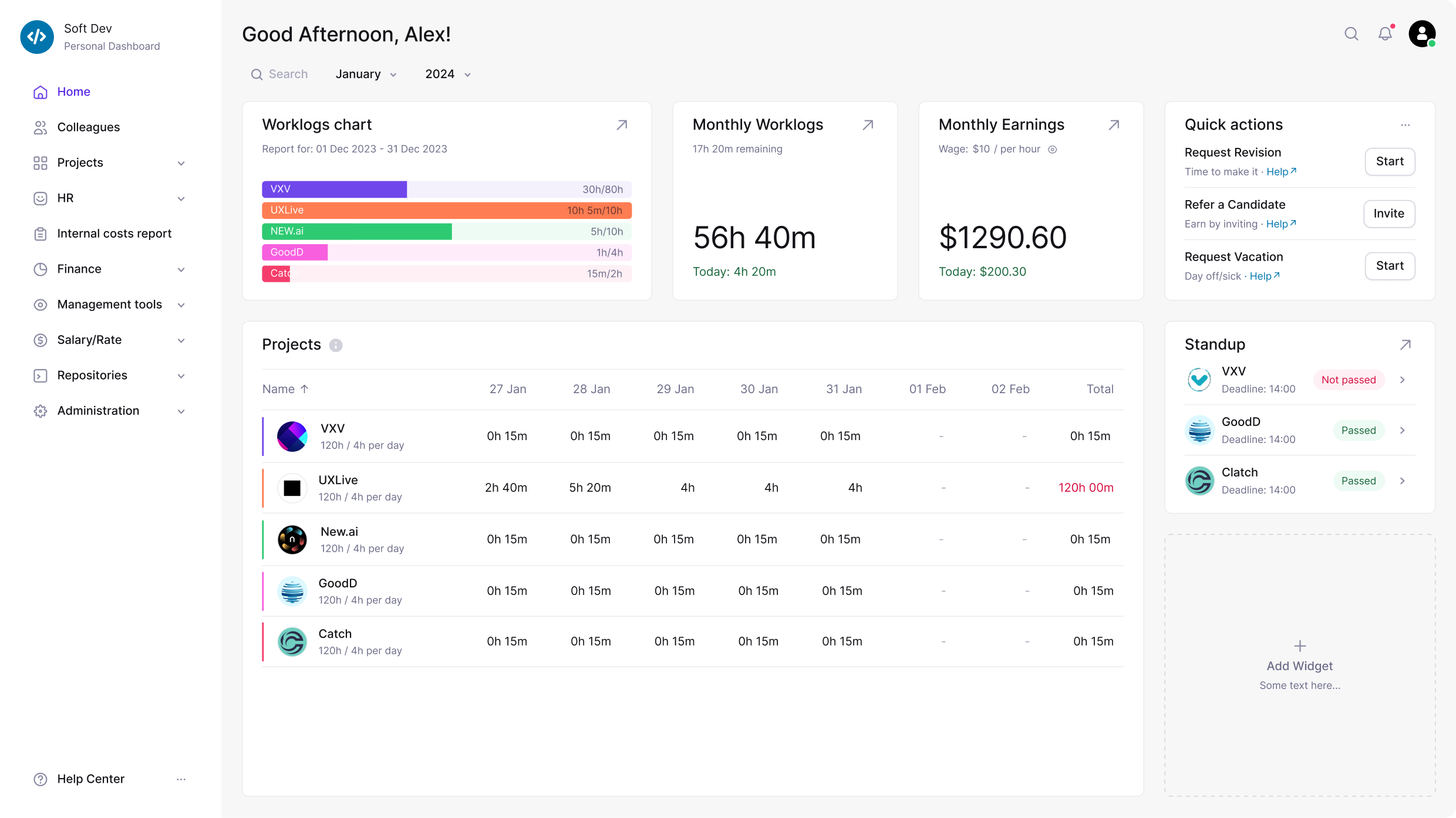Open the Standup panel expand arrow

1406,344
